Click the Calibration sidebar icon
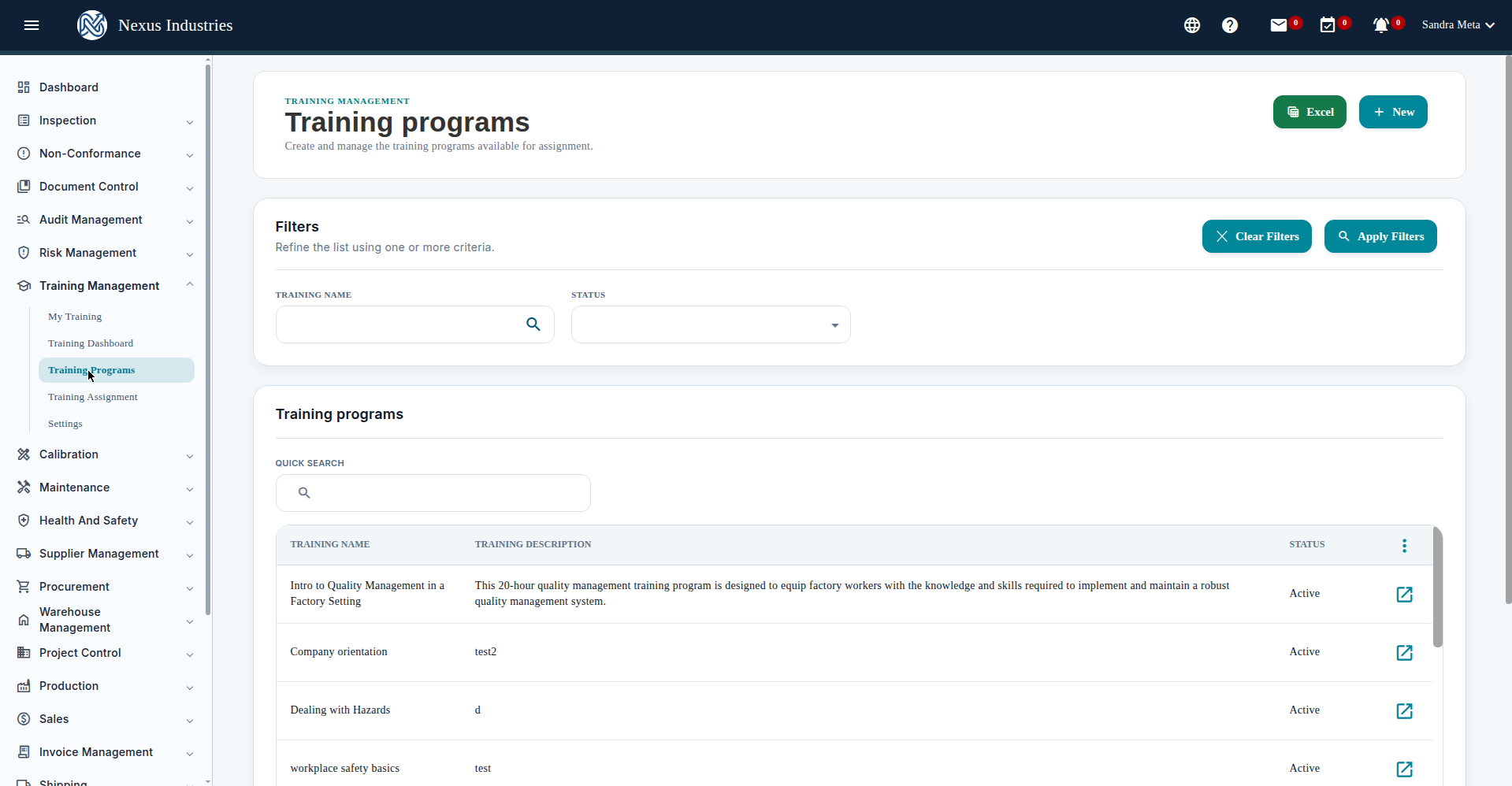1512x786 pixels. coord(24,454)
